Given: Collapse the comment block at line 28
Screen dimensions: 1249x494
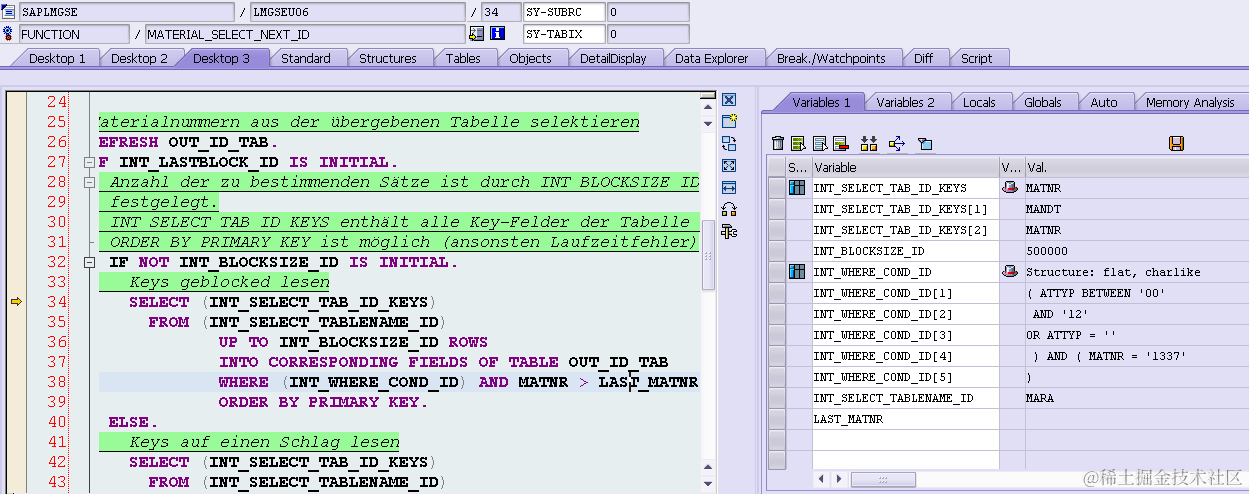Looking at the screenshot, I should pyautogui.click(x=90, y=182).
